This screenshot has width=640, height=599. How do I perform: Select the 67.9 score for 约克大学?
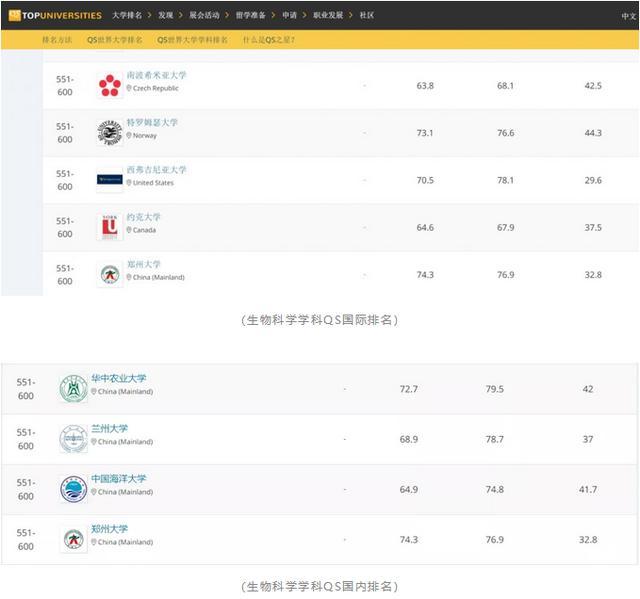tap(505, 228)
